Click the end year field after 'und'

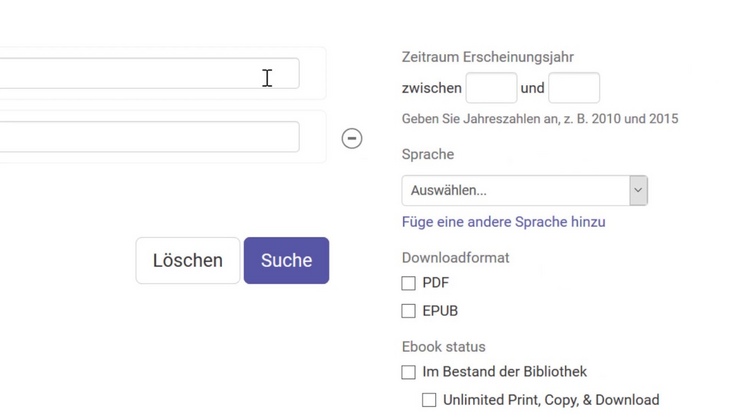pos(574,88)
